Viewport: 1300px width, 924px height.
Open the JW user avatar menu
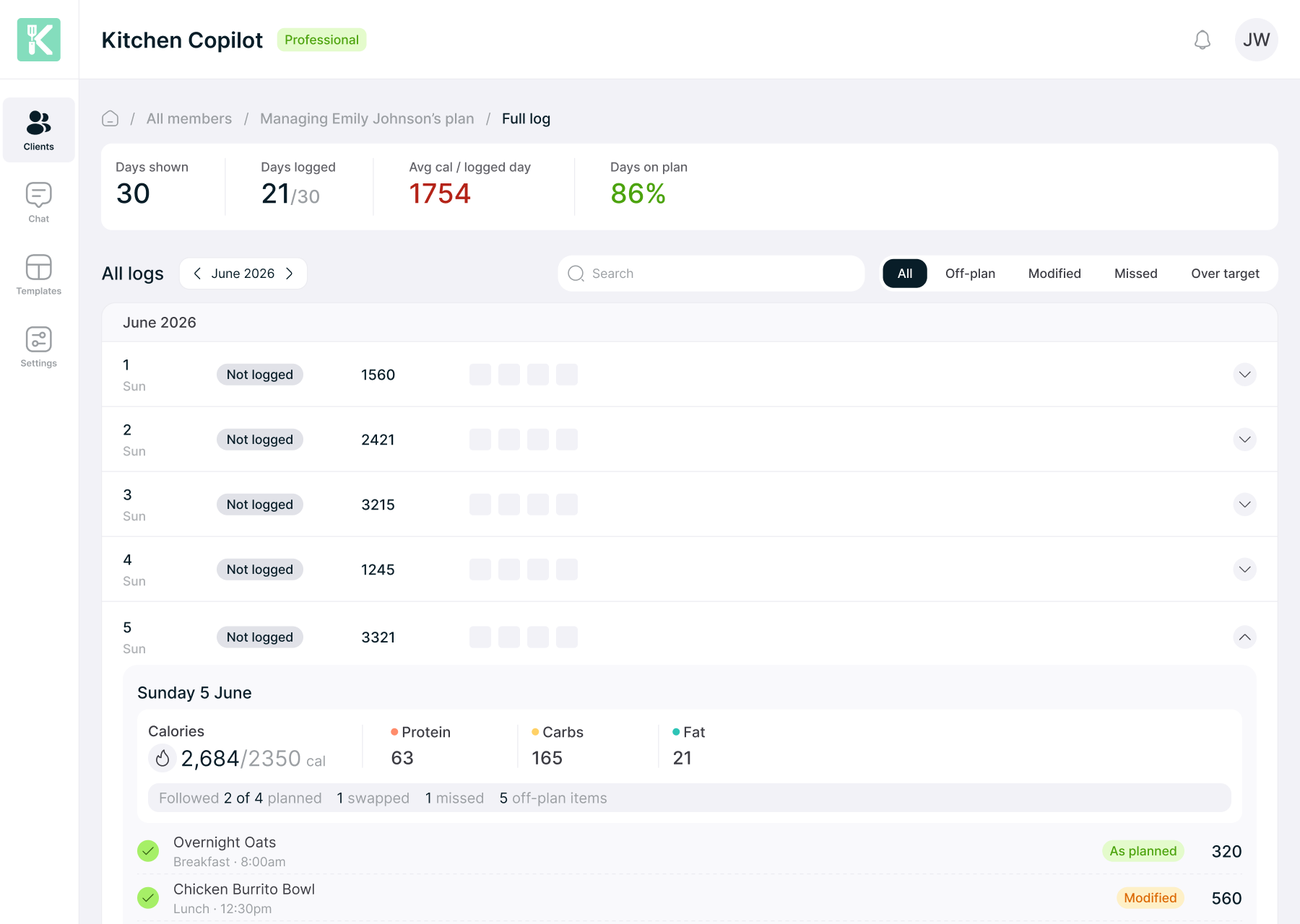(x=1257, y=40)
